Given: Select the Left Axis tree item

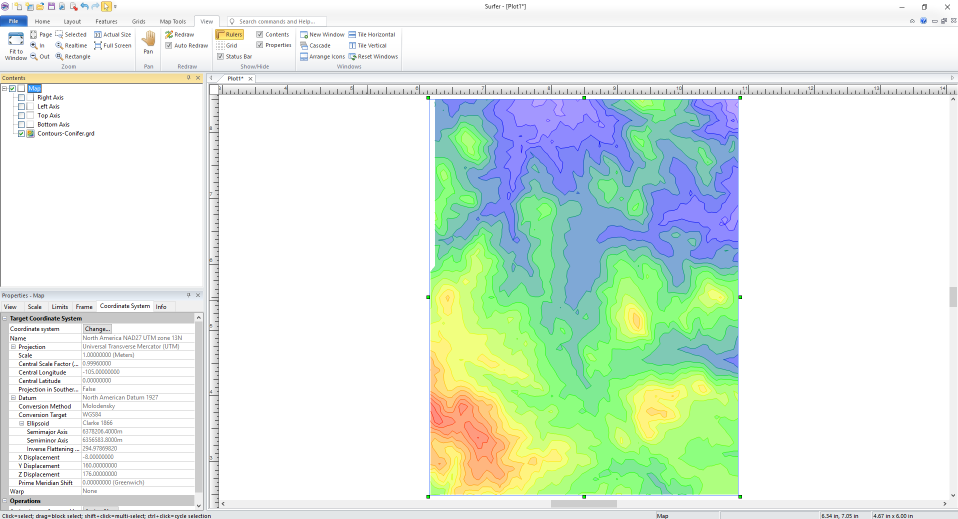Looking at the screenshot, I should [x=48, y=106].
